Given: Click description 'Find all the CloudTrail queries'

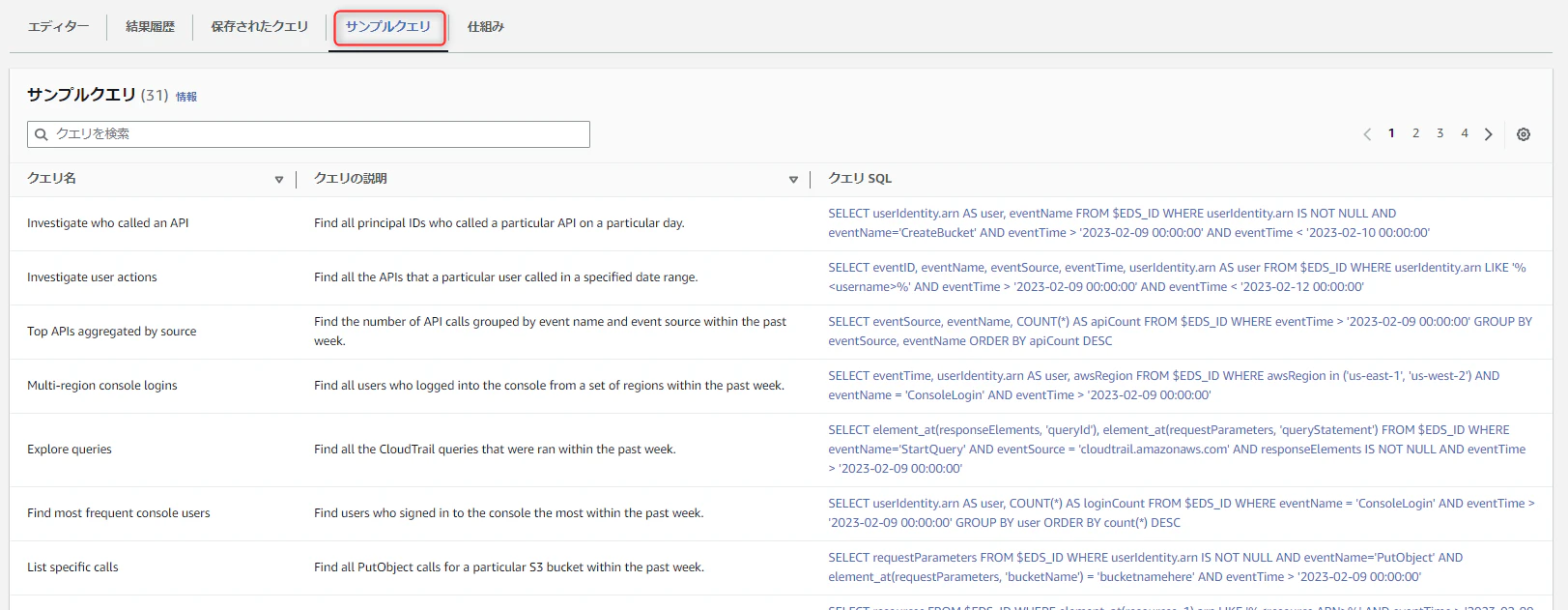Looking at the screenshot, I should [495, 450].
